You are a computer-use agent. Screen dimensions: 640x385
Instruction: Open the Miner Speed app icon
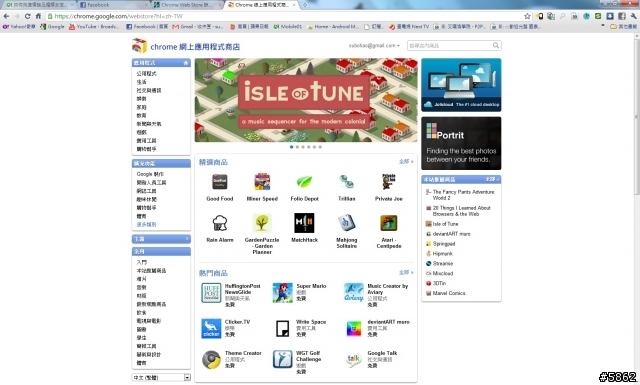coord(262,182)
